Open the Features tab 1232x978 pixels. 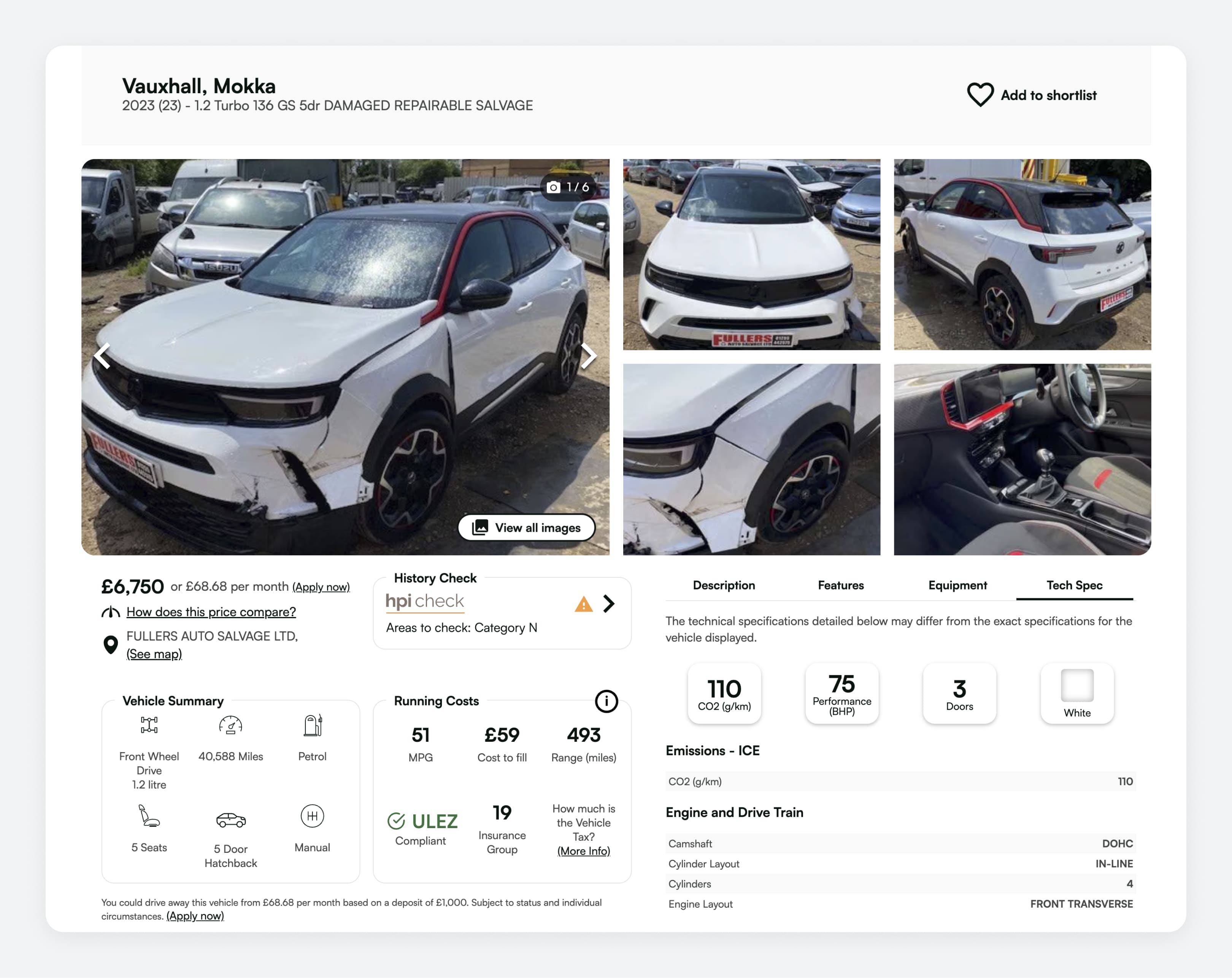(x=841, y=585)
